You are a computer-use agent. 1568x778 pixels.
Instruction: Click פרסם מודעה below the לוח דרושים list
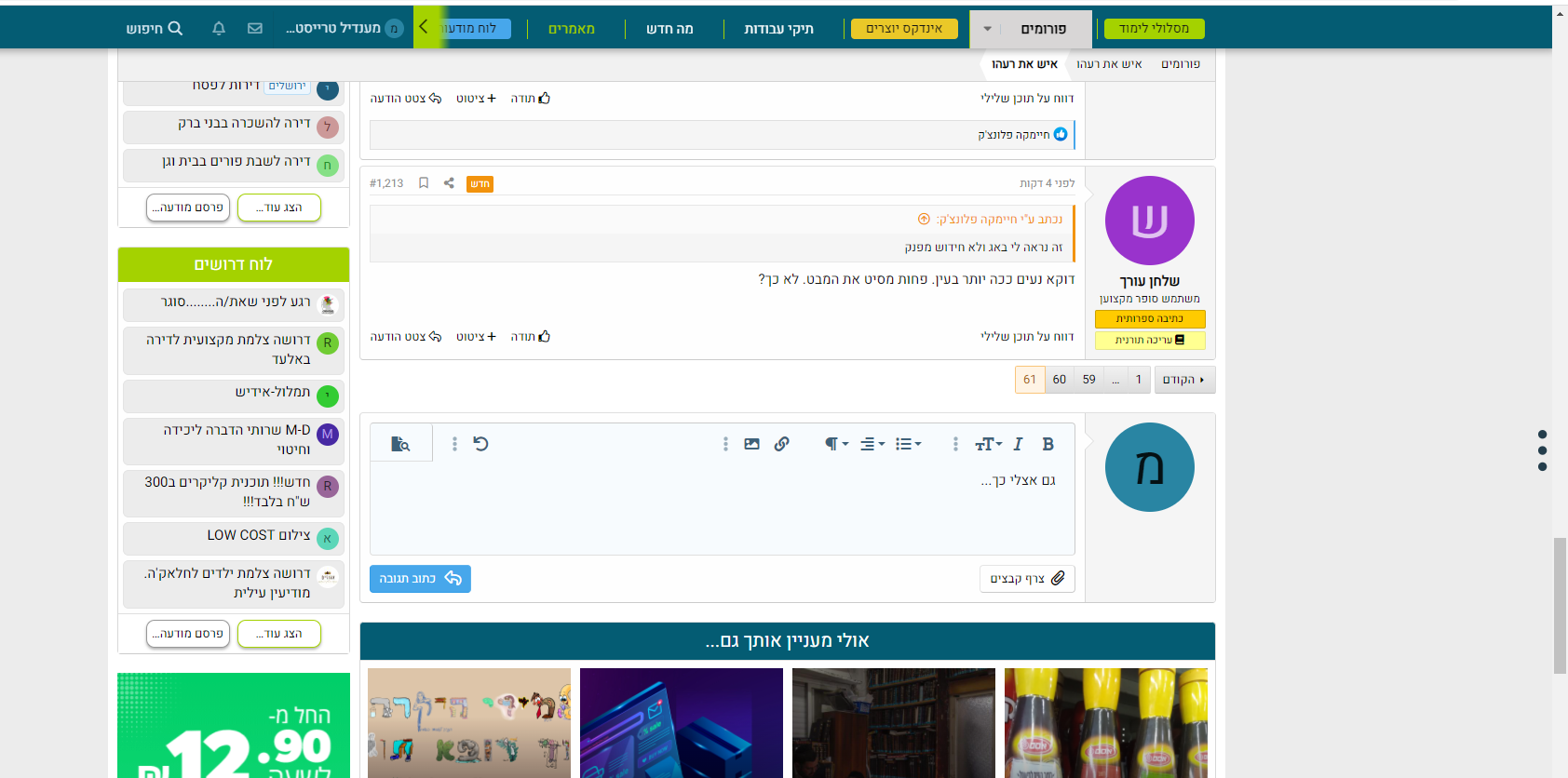[188, 634]
